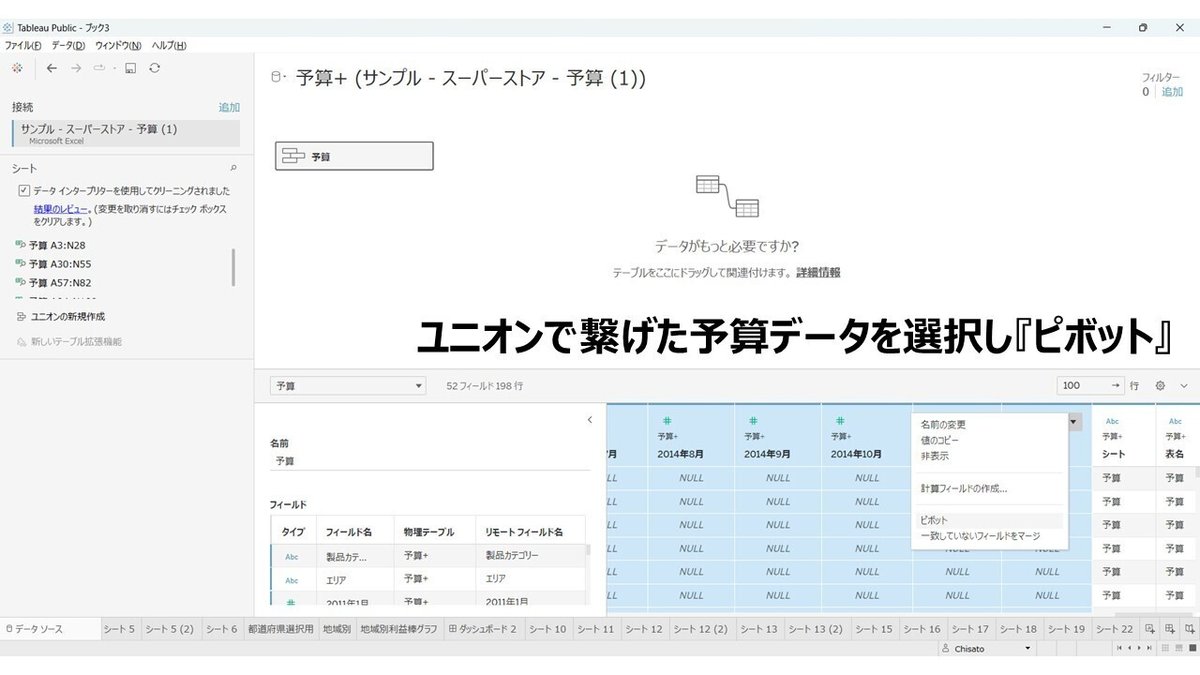
Task: Click the save icon in toolbar
Action: tap(130, 68)
